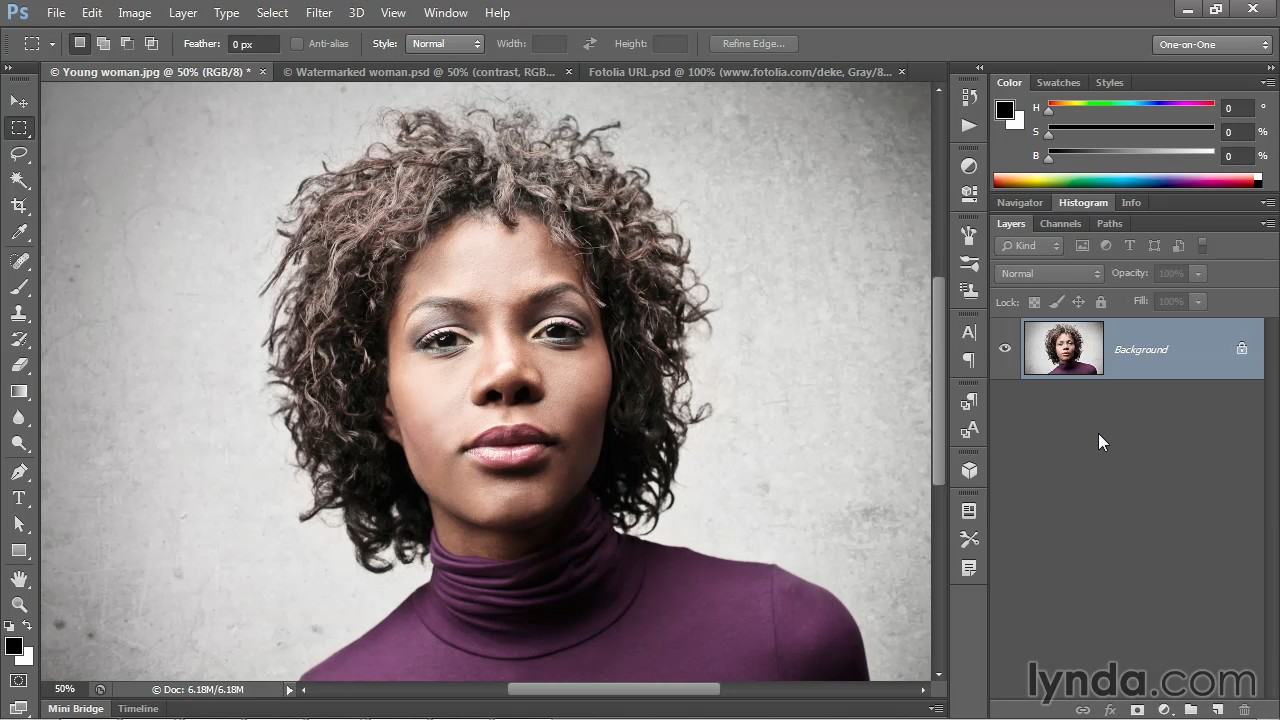1280x720 pixels.
Task: Select the Hand tool
Action: [x=19, y=579]
